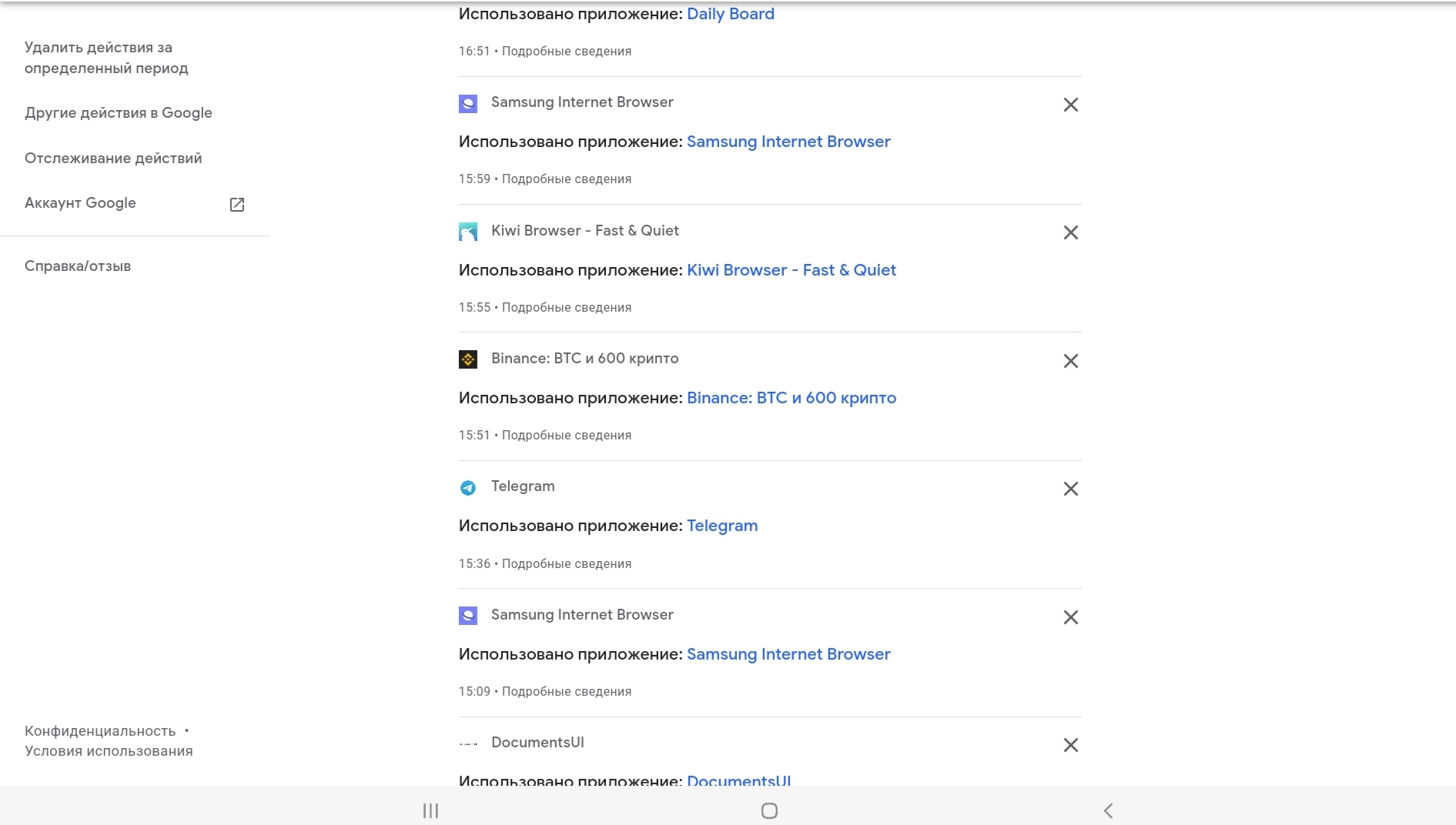Delete the Telegram activity entry
This screenshot has height=825, width=1456.
(1070, 489)
